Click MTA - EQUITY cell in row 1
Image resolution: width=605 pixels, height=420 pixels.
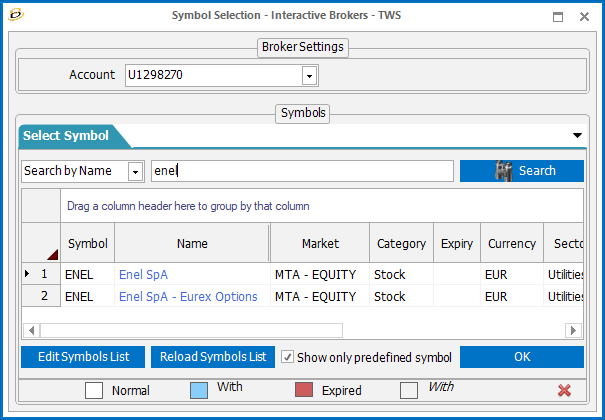(320, 275)
